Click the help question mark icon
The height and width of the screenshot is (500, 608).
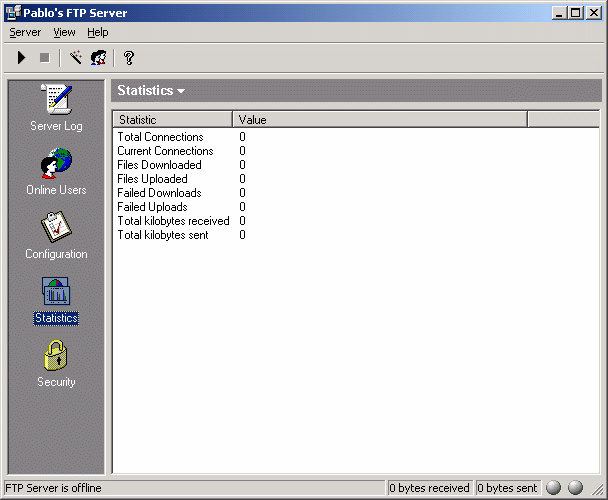pyautogui.click(x=128, y=58)
